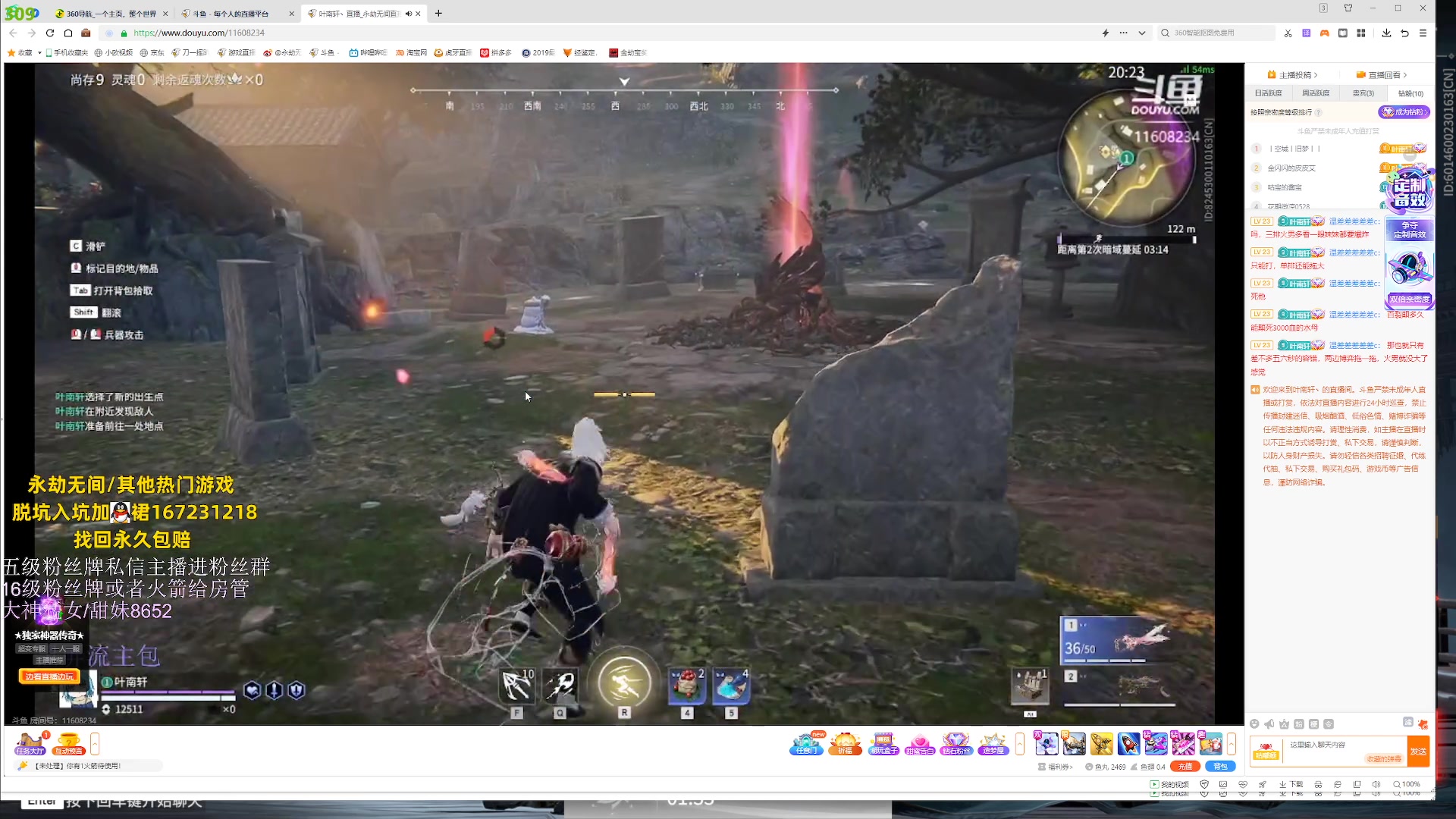Expand the activity icons panel arrow
1456x819 pixels.
(x=1020, y=743)
